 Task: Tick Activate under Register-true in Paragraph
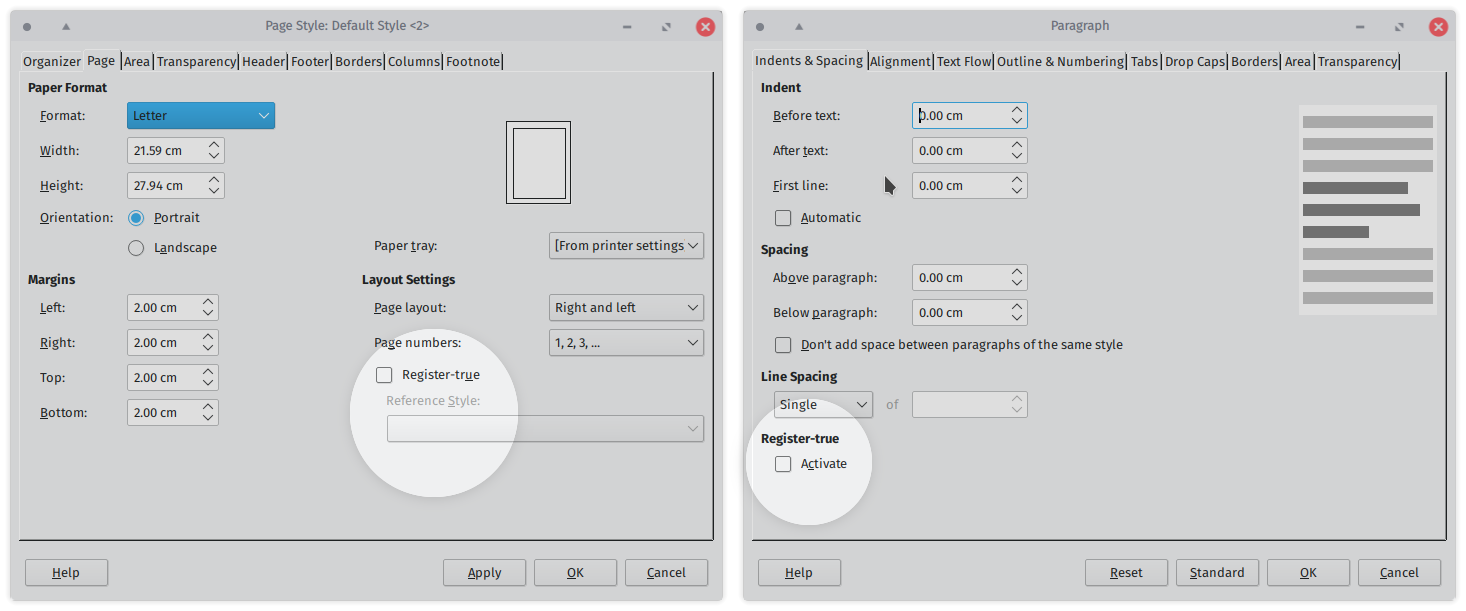click(x=783, y=464)
